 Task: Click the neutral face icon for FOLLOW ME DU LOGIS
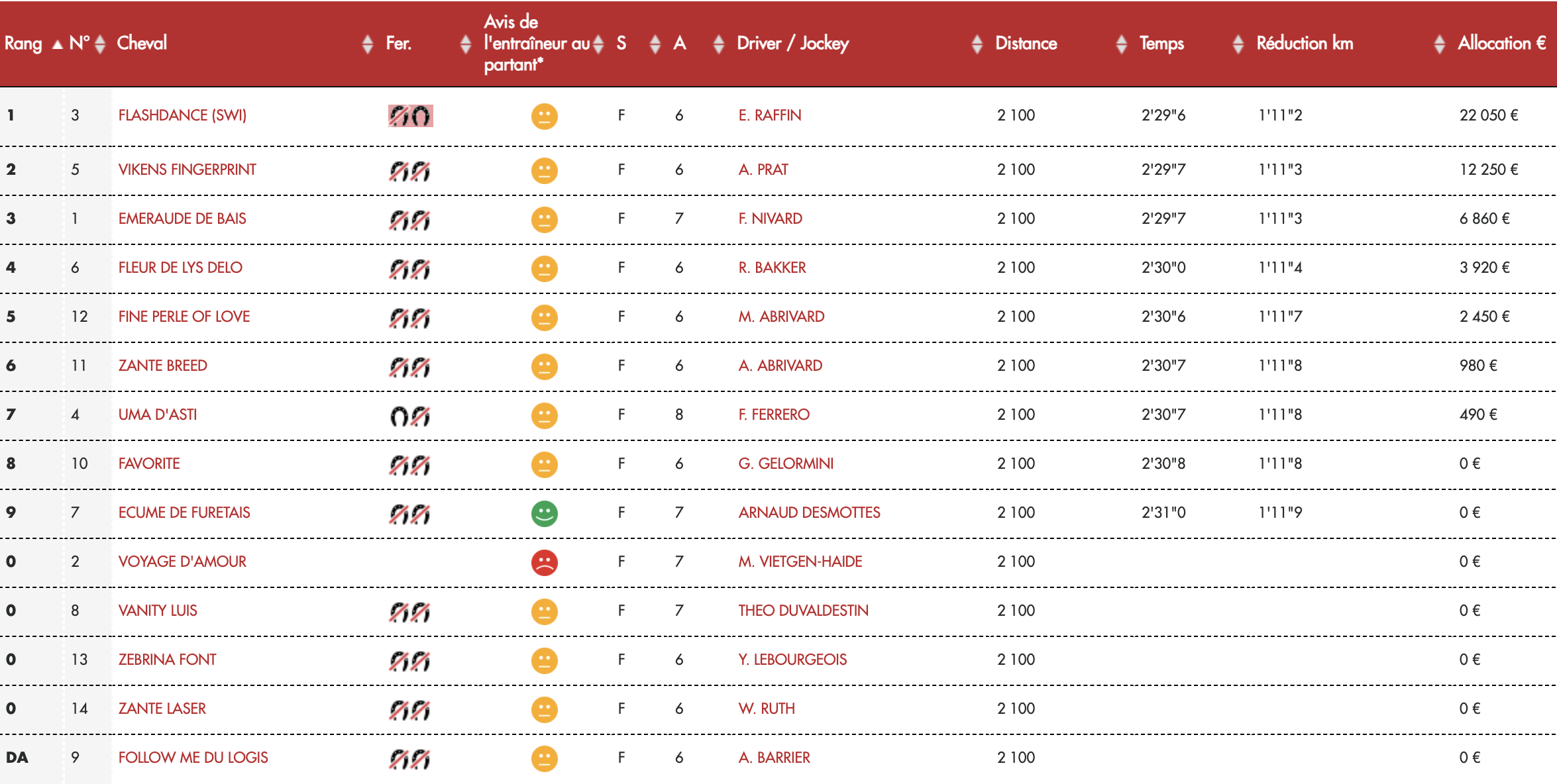[x=545, y=759]
